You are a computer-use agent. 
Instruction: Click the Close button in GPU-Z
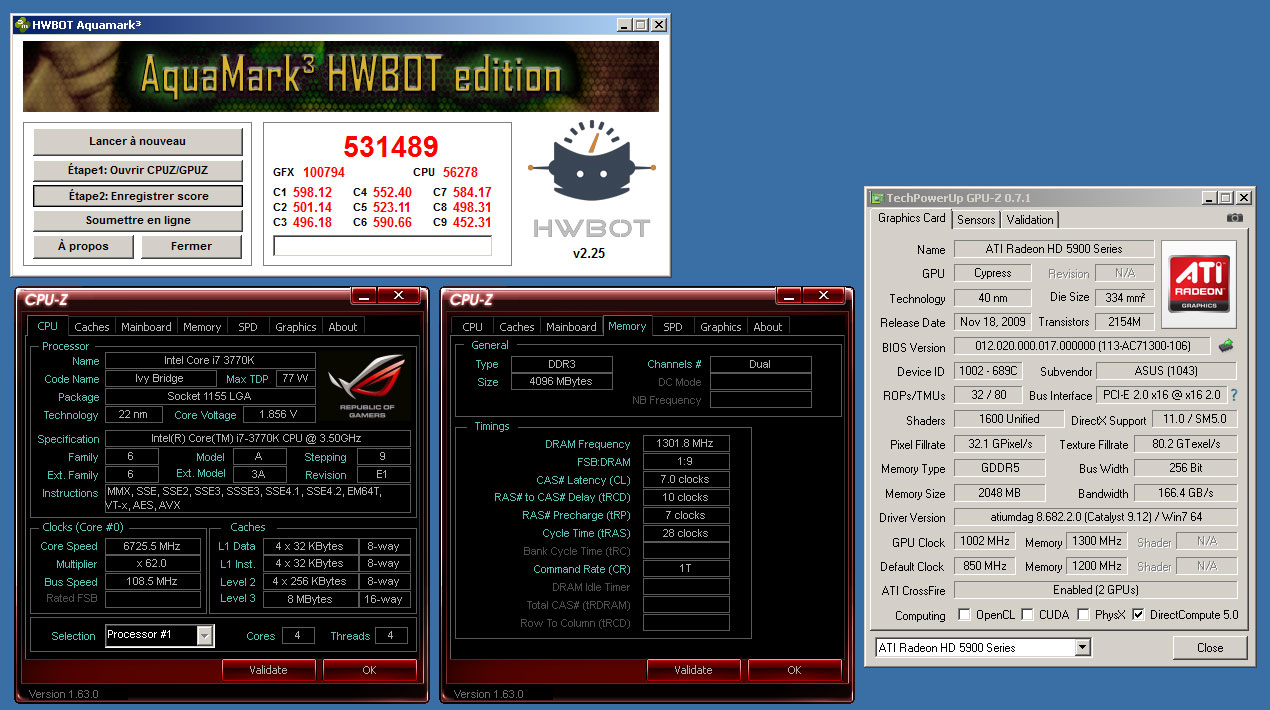tap(1210, 647)
